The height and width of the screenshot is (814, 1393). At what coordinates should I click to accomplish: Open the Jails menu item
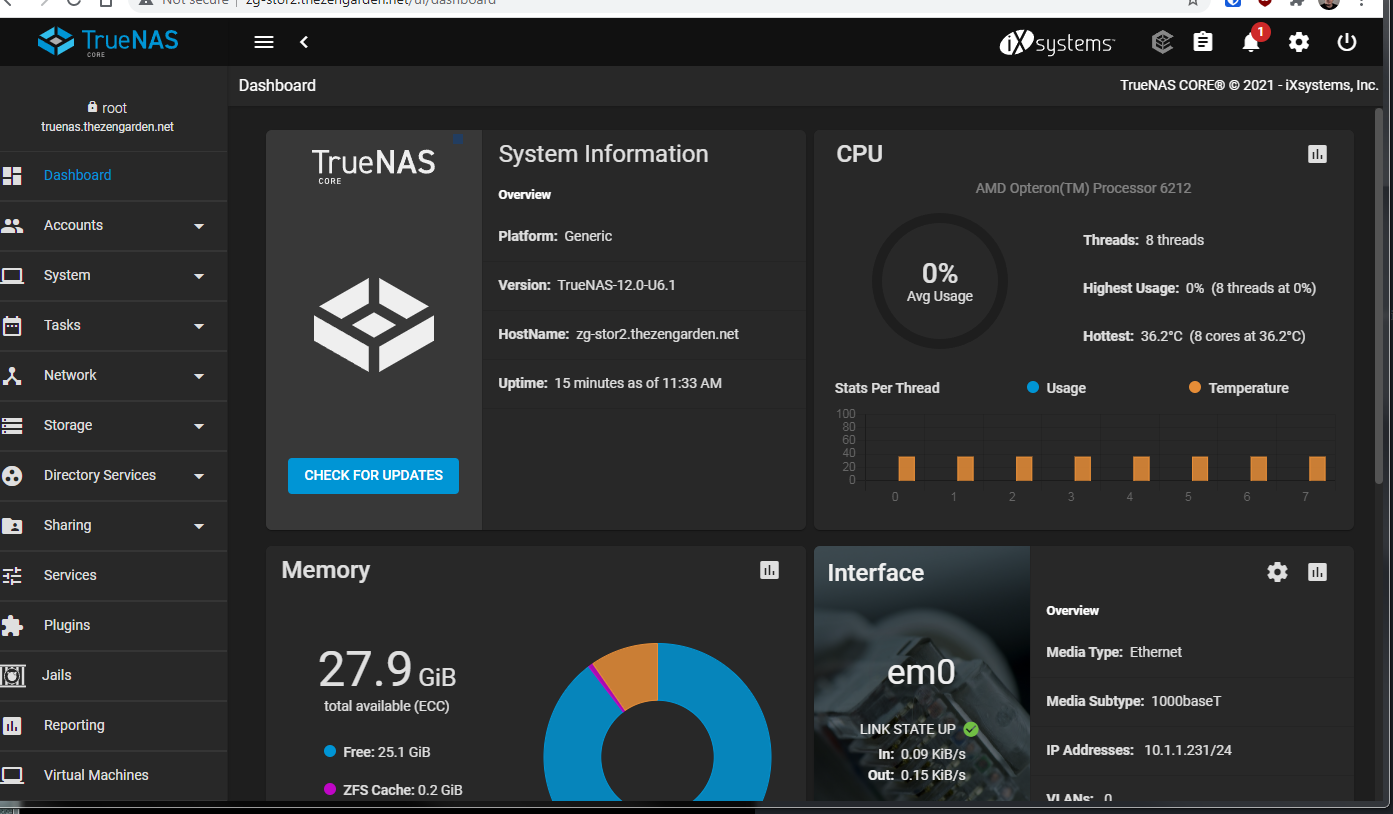tap(113, 675)
